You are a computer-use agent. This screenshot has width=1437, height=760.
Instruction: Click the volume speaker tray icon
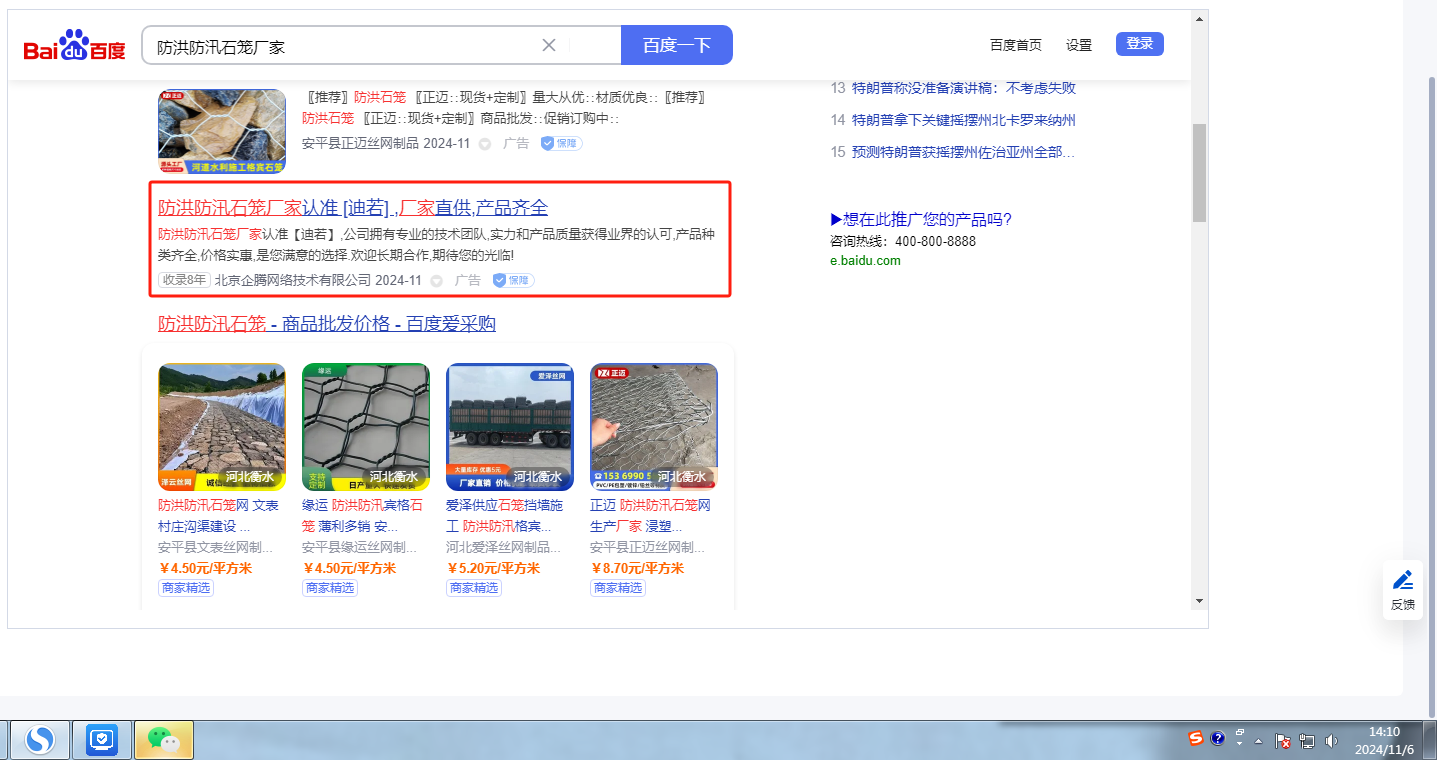point(1331,741)
